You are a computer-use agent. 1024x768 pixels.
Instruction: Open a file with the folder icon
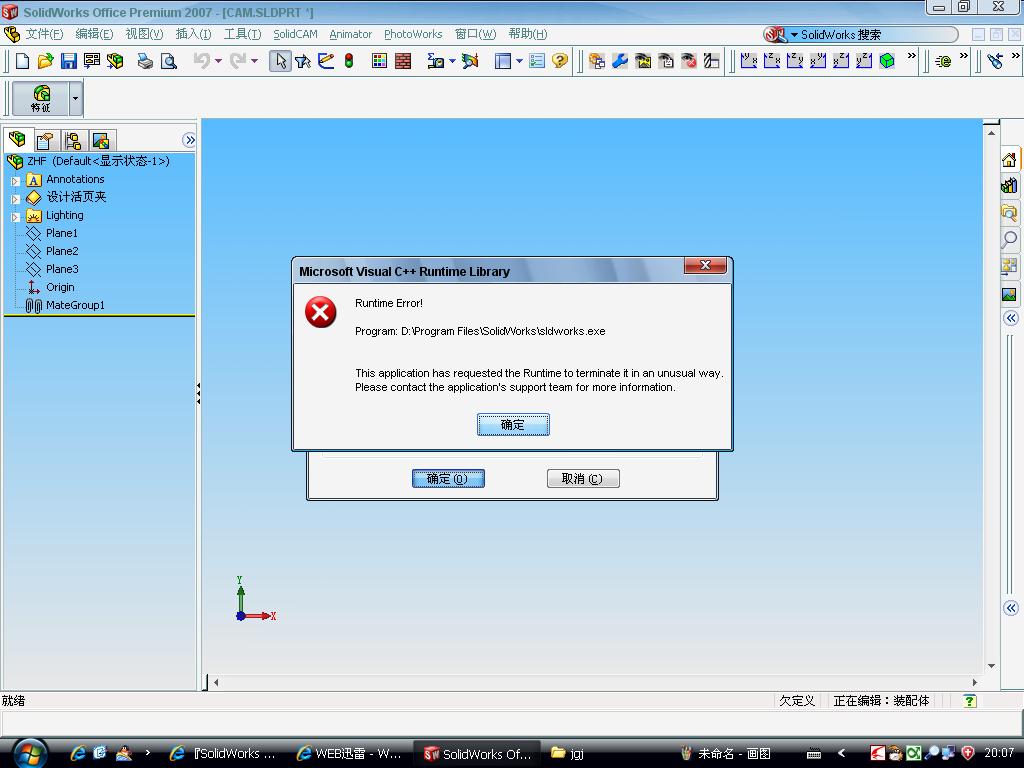[45, 61]
